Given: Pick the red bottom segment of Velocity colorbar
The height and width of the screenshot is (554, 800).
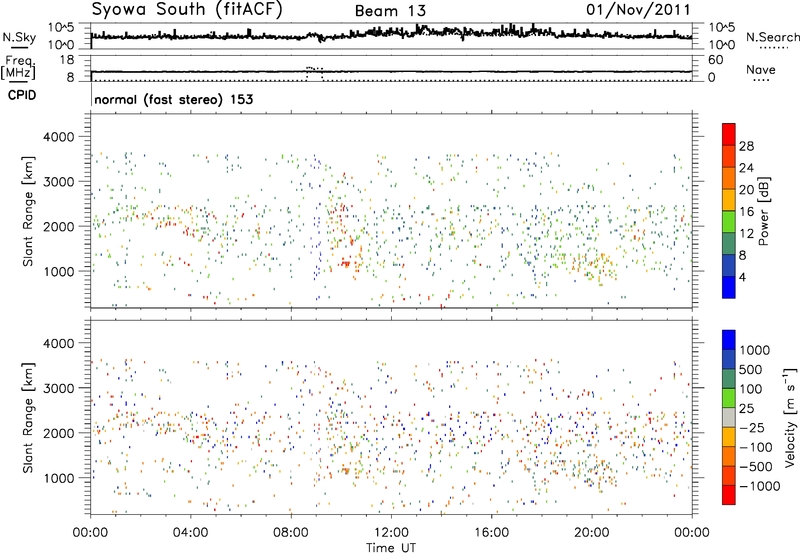Looking at the screenshot, I should coord(729,495).
